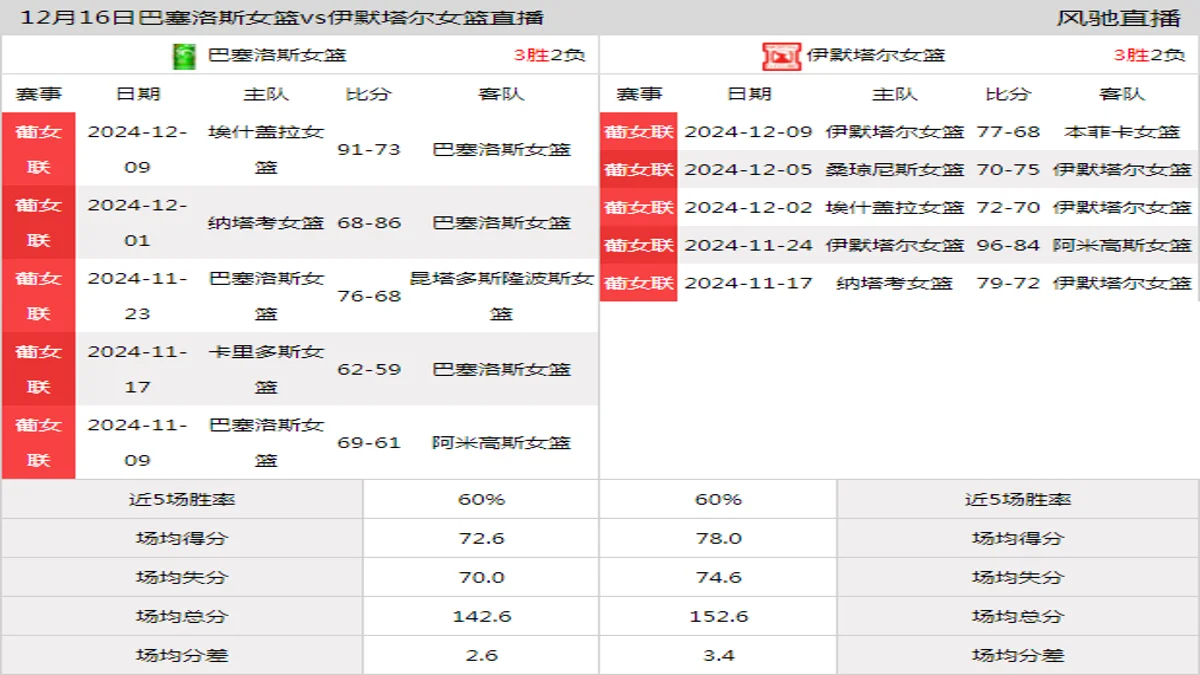Click the 葡女联 badge of the 2024-11-24 match
The width and height of the screenshot is (1200, 675).
coord(638,245)
